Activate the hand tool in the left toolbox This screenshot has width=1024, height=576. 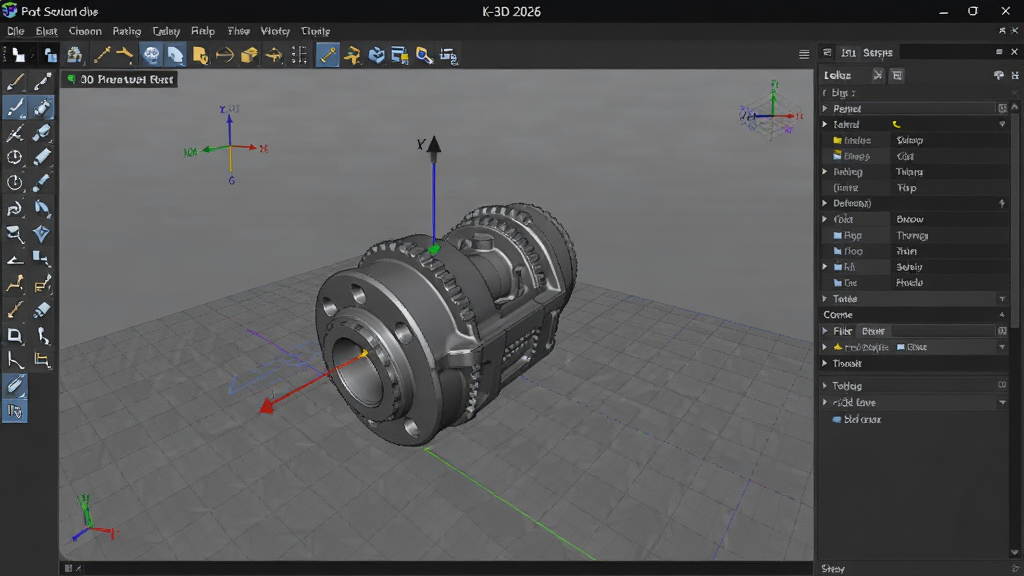14,411
